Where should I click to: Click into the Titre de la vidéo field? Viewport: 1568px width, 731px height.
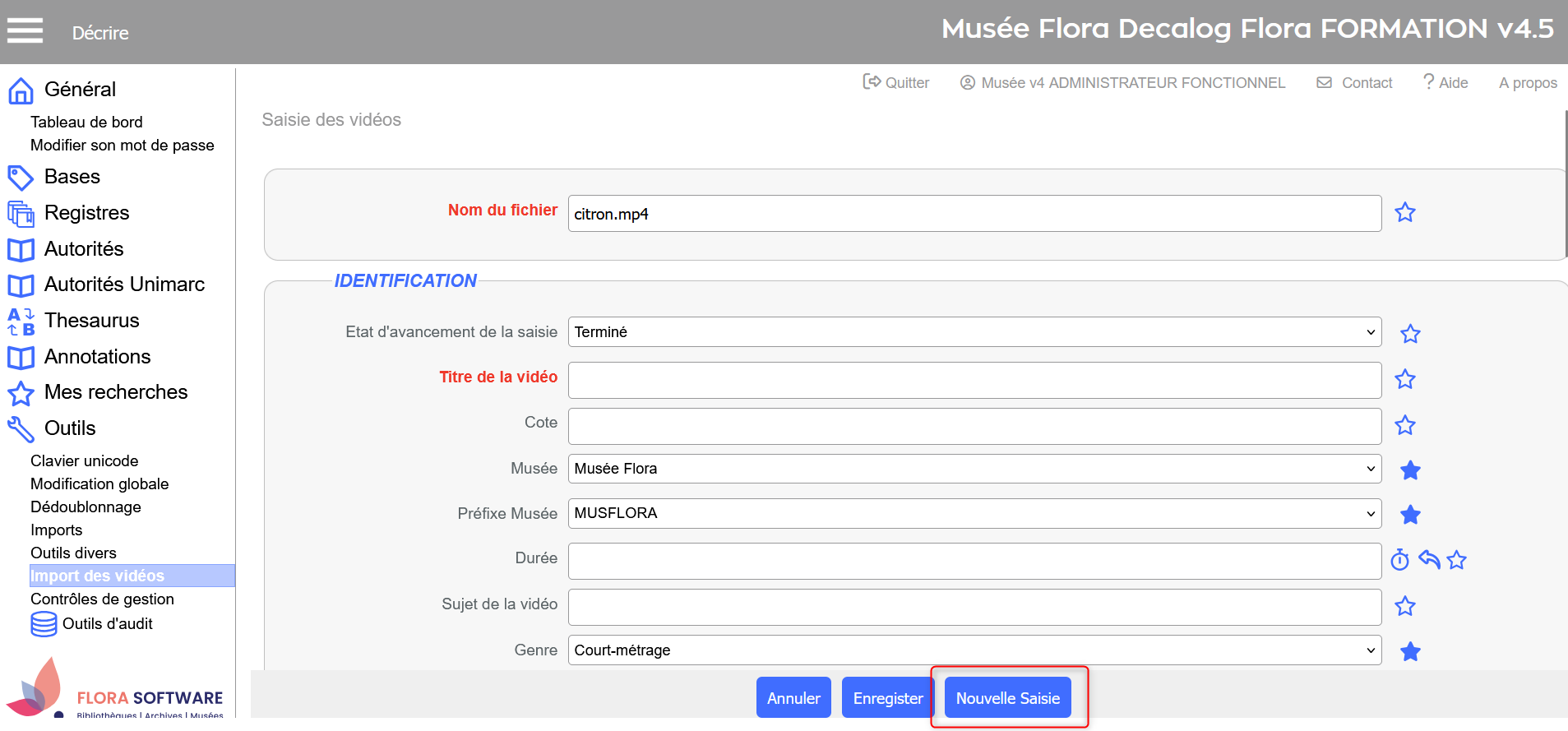pyautogui.click(x=974, y=381)
